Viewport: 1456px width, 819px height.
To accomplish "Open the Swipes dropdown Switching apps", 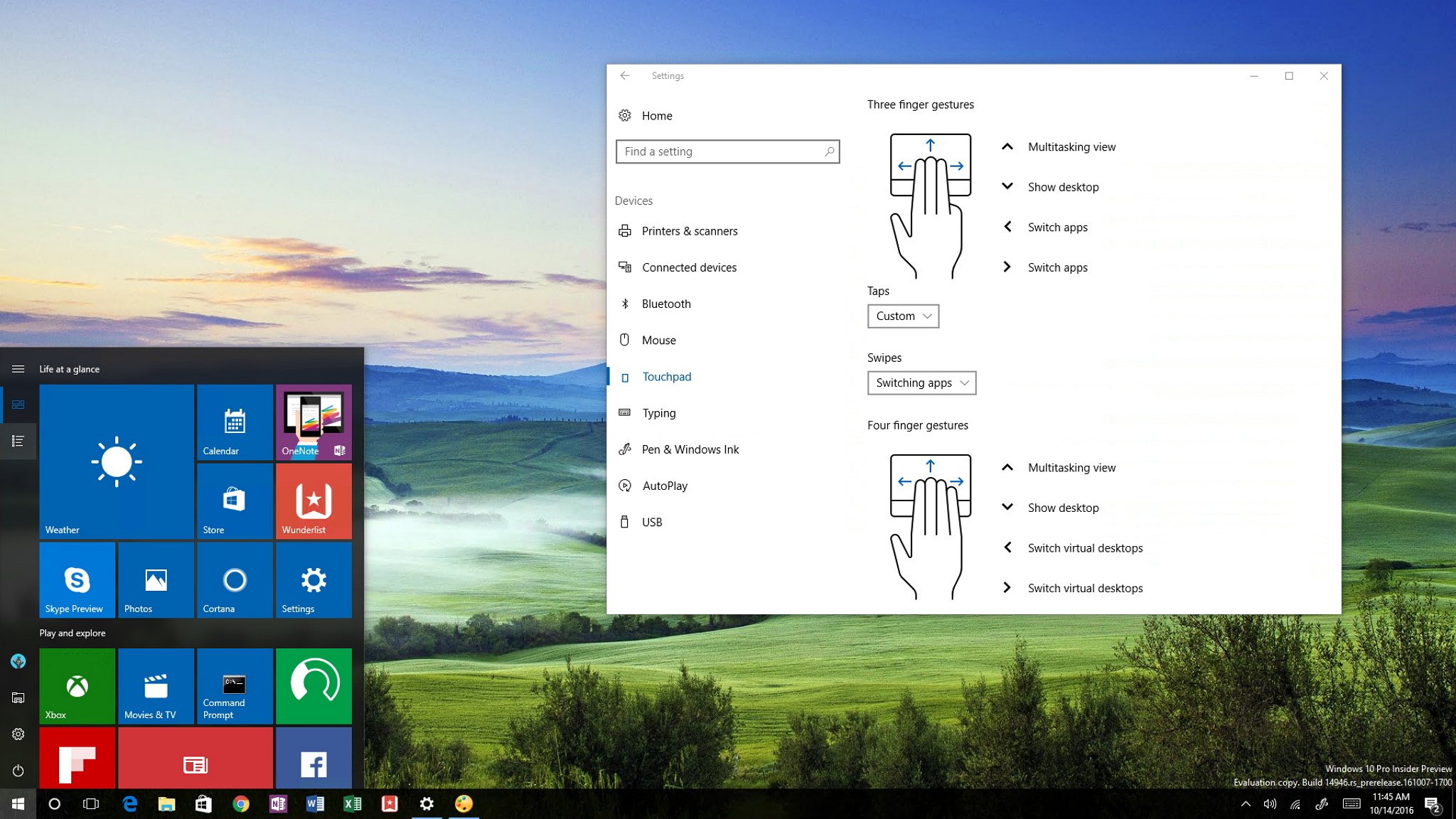I will pos(921,383).
